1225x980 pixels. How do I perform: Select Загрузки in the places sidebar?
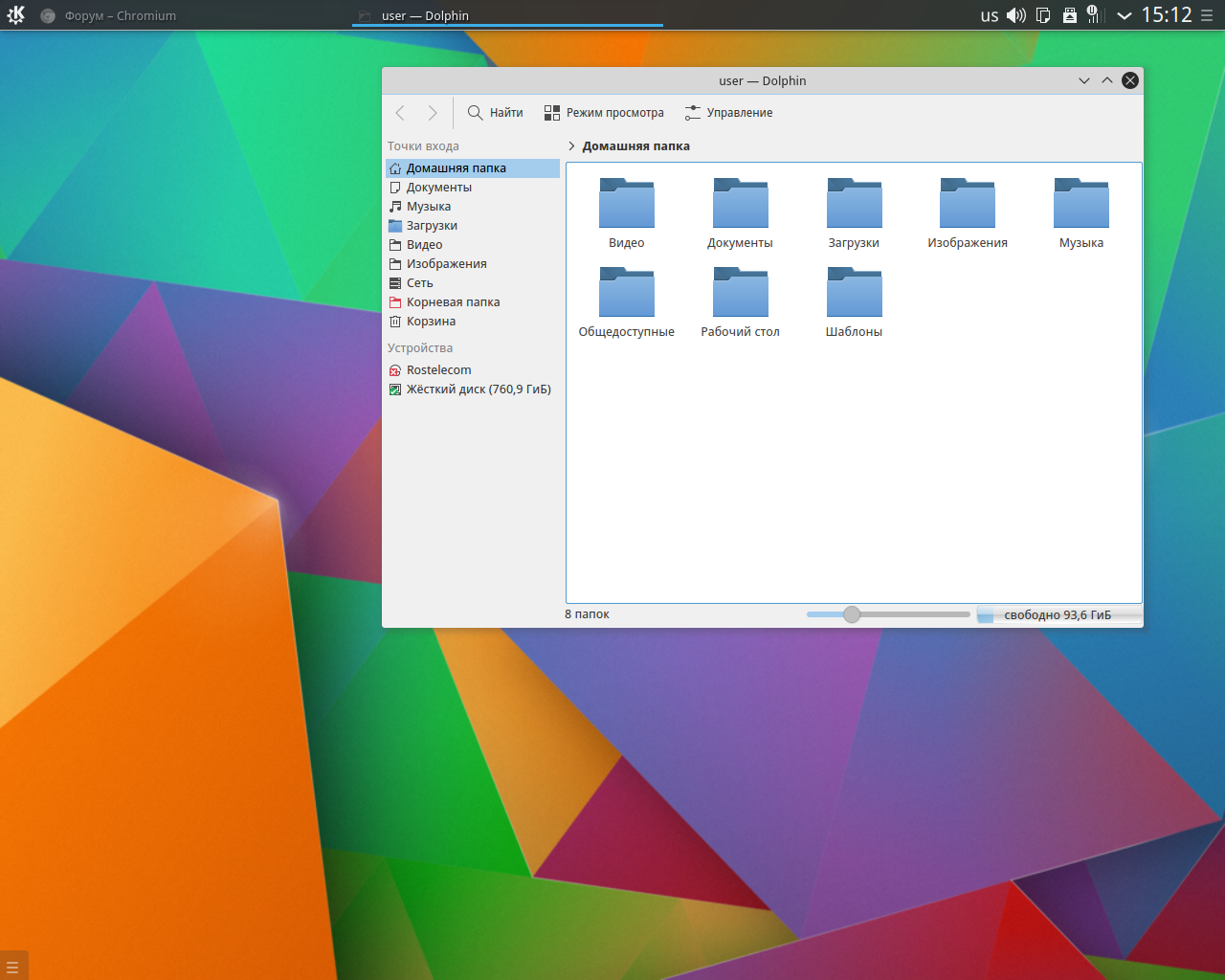(432, 226)
